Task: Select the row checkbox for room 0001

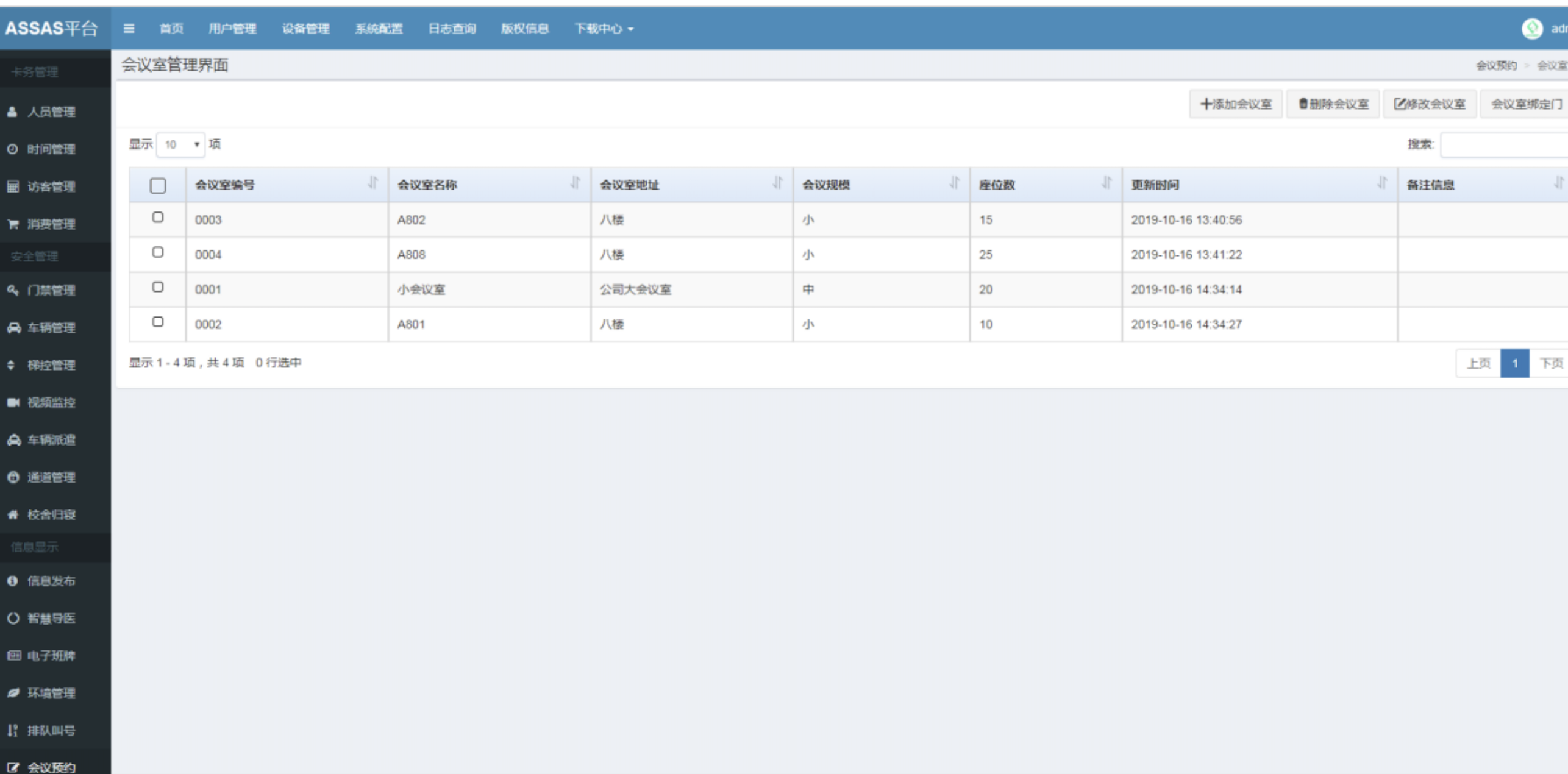Action: pyautogui.click(x=158, y=287)
